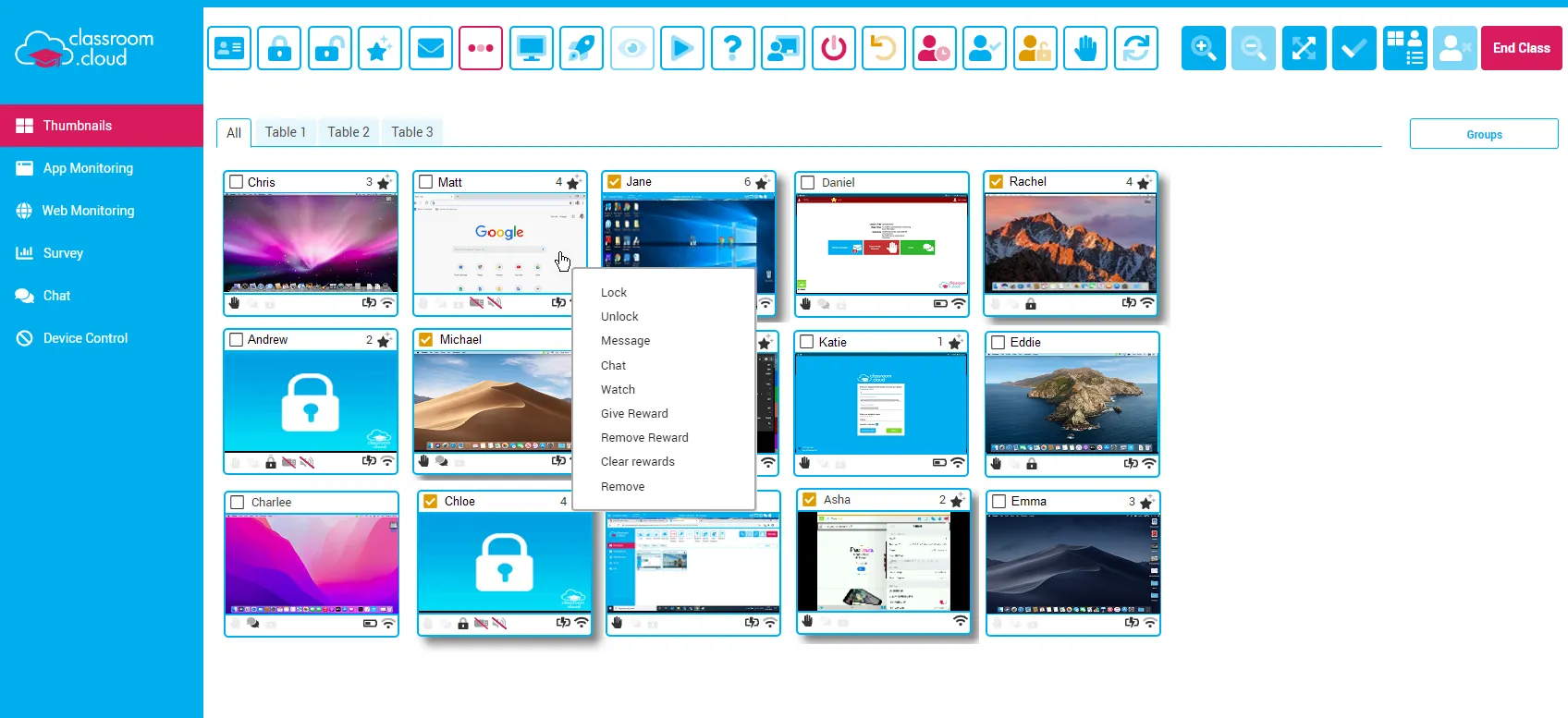Click the red power toolbar icon
Screen dimensions: 1568x718
(x=833, y=48)
